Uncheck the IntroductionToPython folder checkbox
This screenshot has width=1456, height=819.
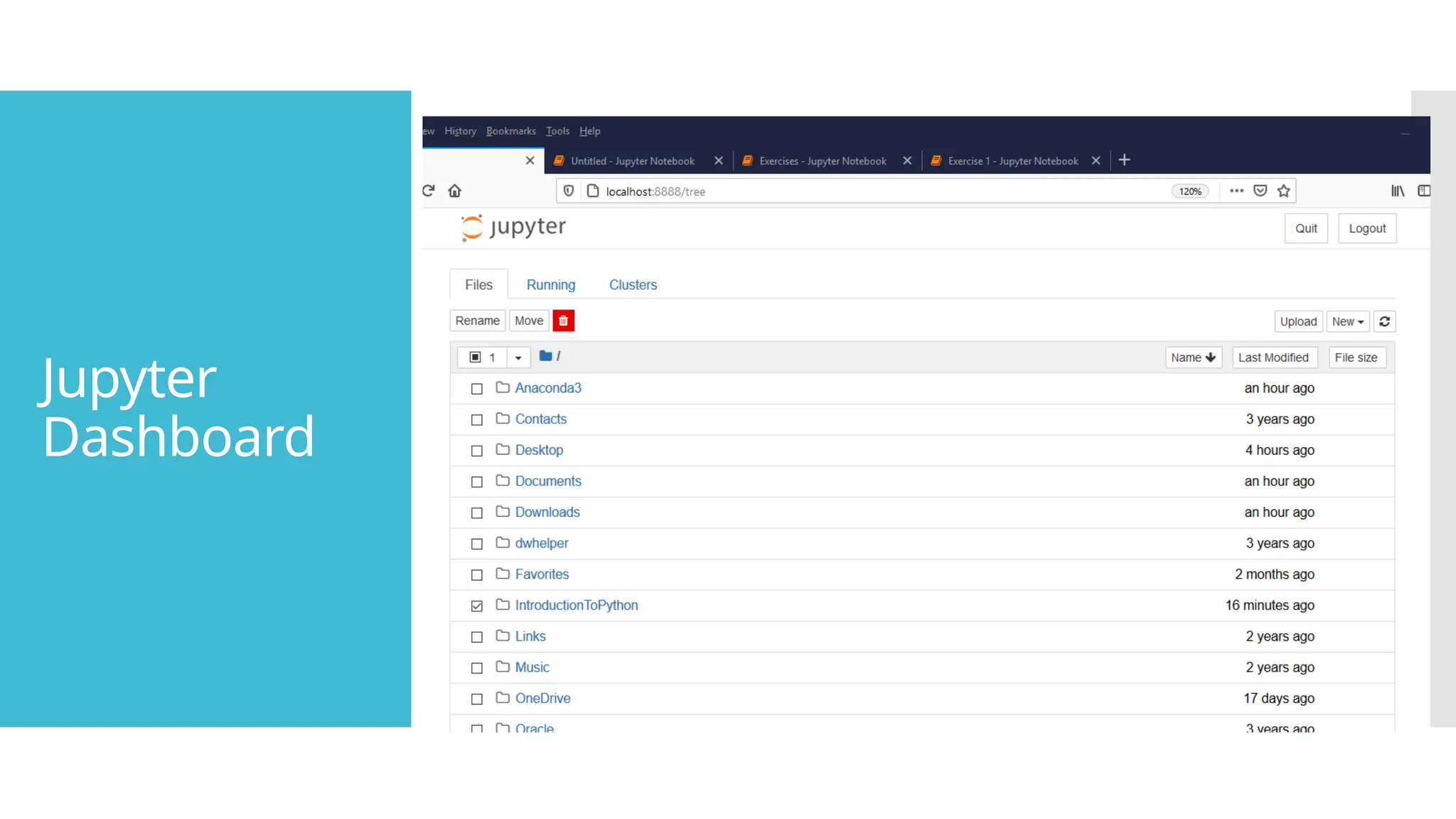pos(477,606)
